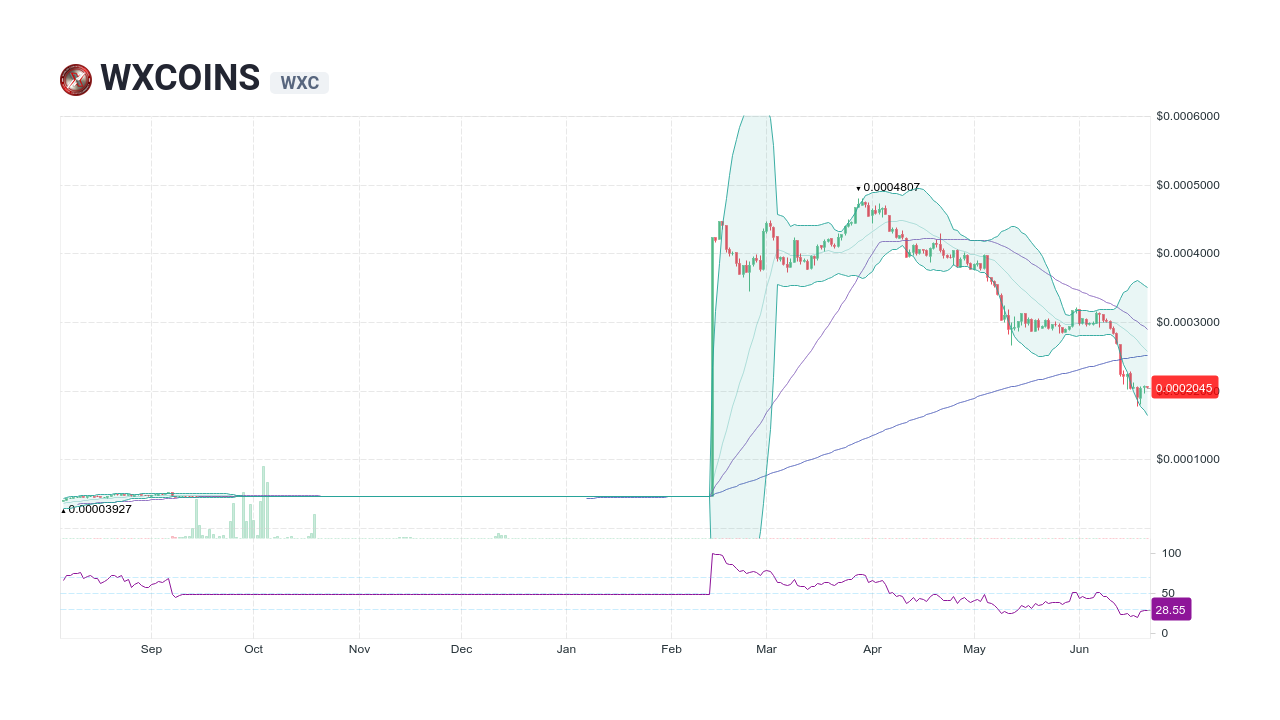This screenshot has height=720, width=1280.
Task: Click the 0 level label in the indicator pane
Action: coord(1164,633)
